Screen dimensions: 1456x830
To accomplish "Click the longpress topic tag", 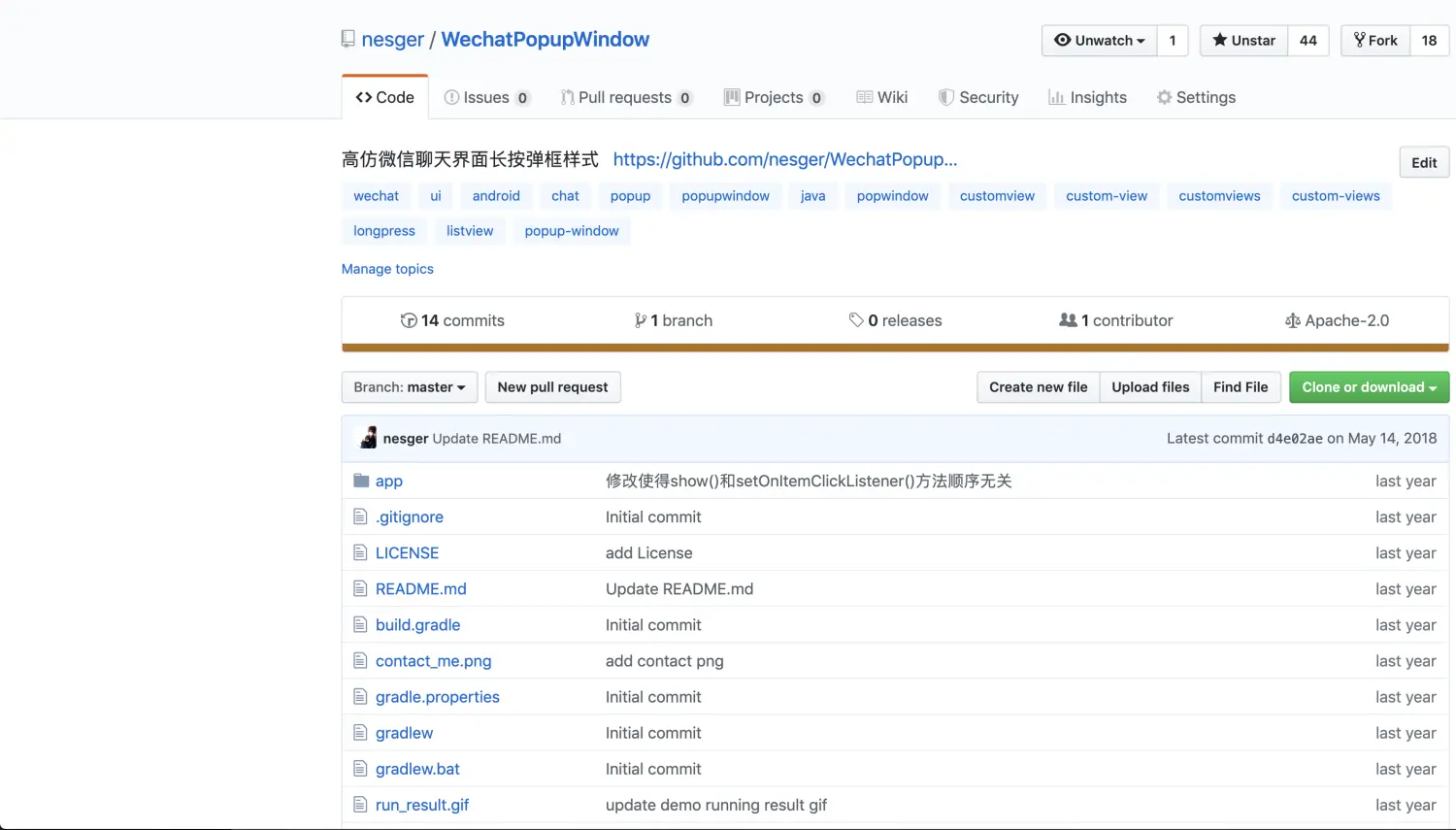I will [x=384, y=230].
